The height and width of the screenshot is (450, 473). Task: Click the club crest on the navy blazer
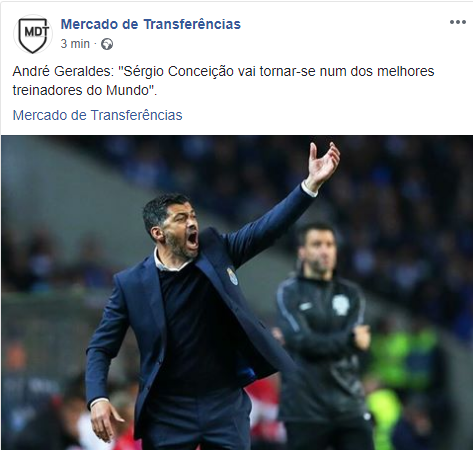click(x=232, y=276)
